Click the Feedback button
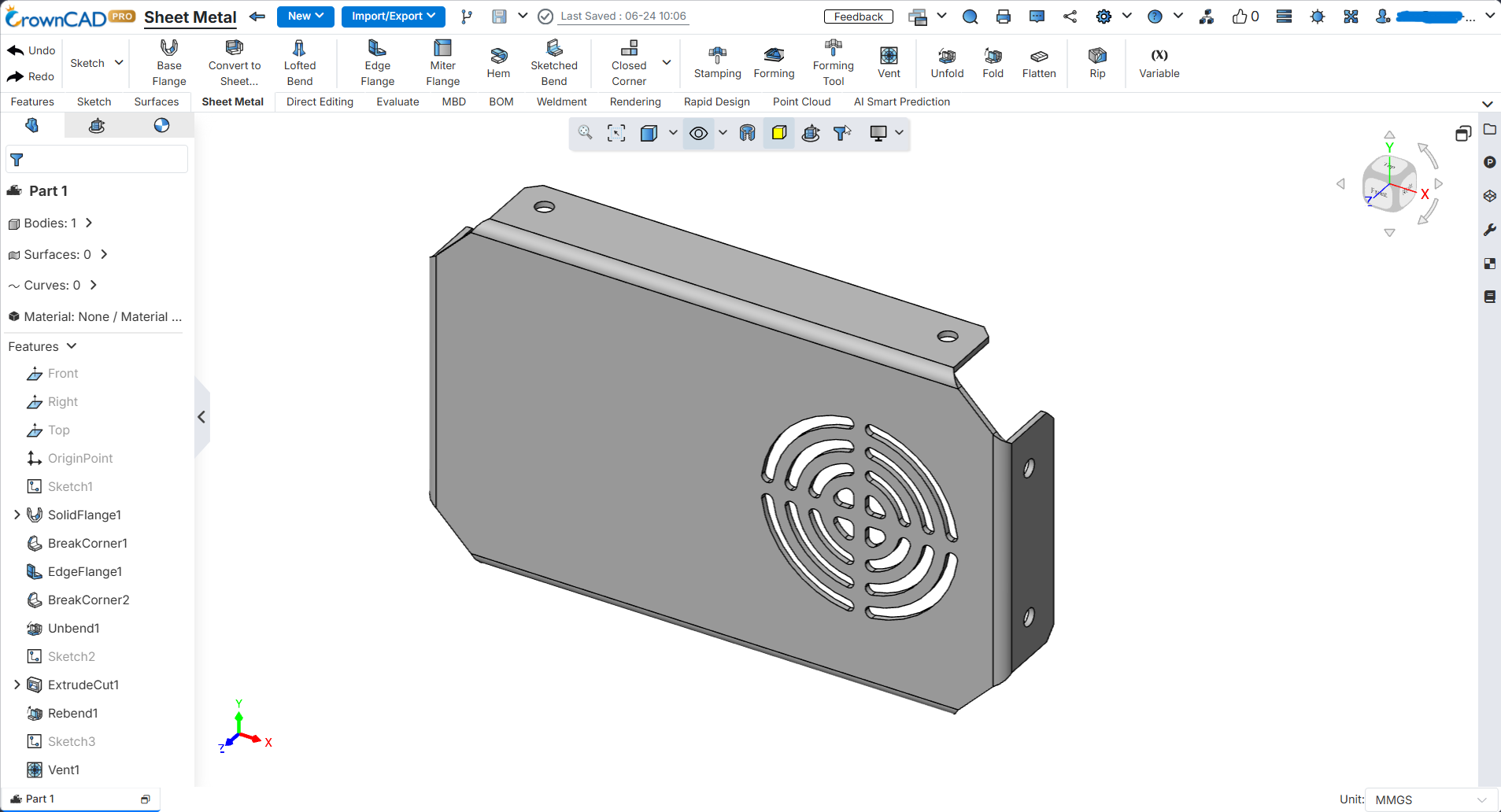The width and height of the screenshot is (1501, 812). [x=859, y=17]
